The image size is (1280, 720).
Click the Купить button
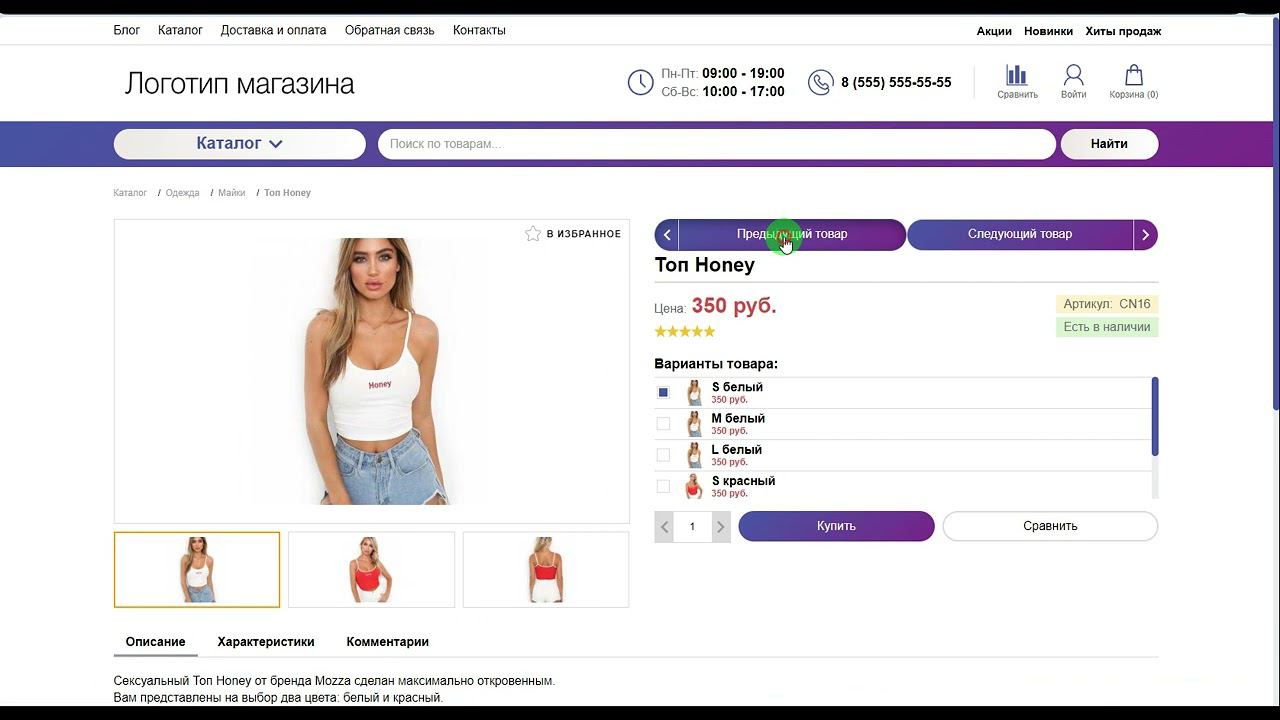point(836,526)
